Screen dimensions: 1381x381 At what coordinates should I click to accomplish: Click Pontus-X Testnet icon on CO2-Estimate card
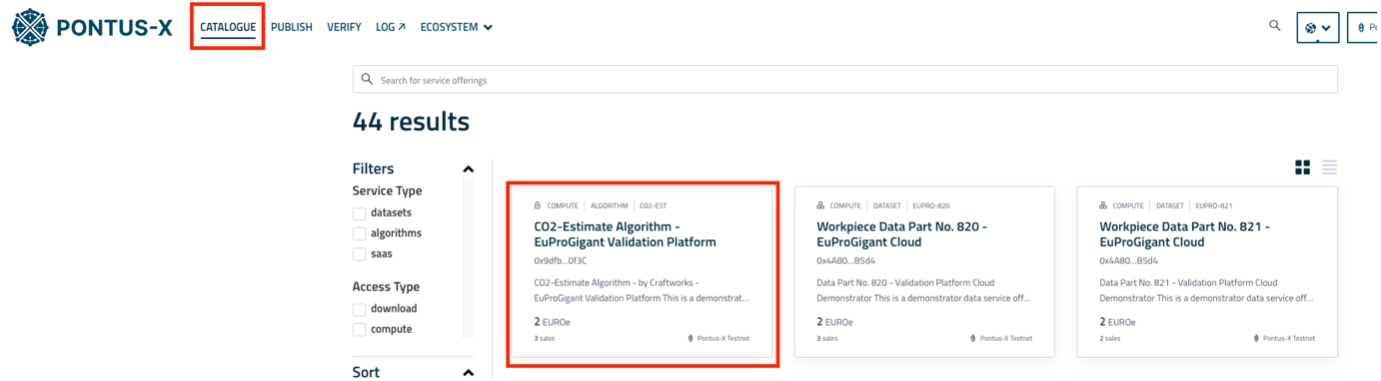click(691, 338)
